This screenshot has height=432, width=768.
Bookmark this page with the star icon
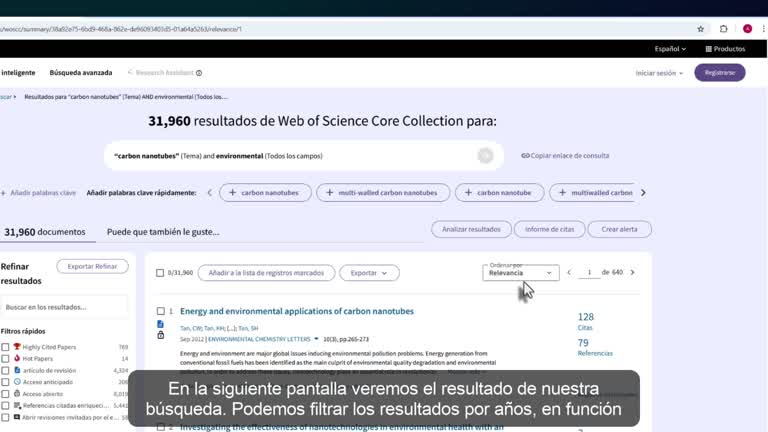[700, 29]
